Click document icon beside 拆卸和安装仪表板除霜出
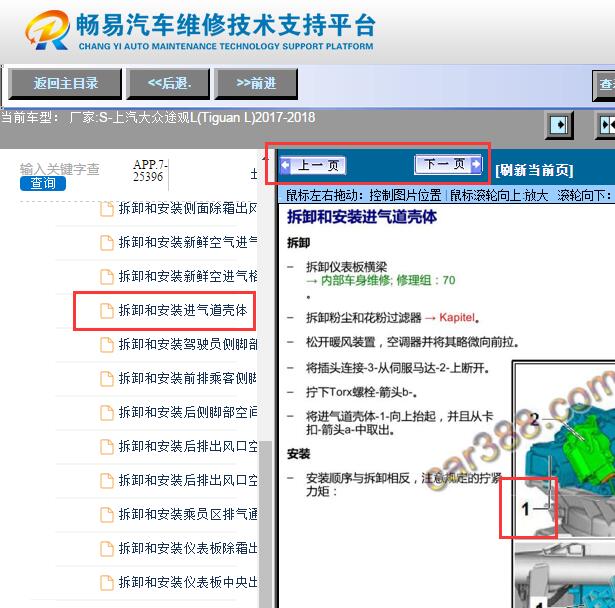Screen dimensions: 615x608 pyautogui.click(x=107, y=549)
